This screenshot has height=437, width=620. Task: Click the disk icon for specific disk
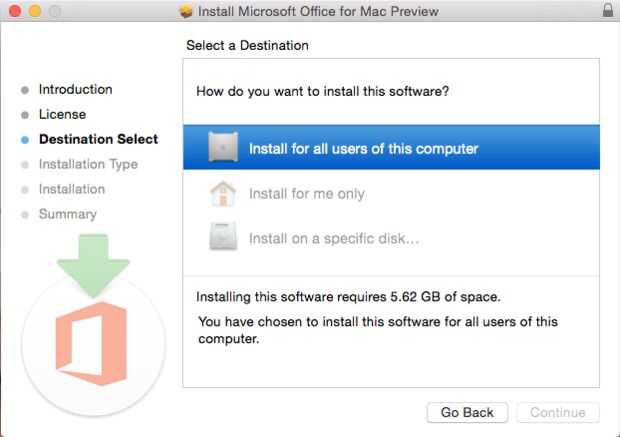pos(223,238)
